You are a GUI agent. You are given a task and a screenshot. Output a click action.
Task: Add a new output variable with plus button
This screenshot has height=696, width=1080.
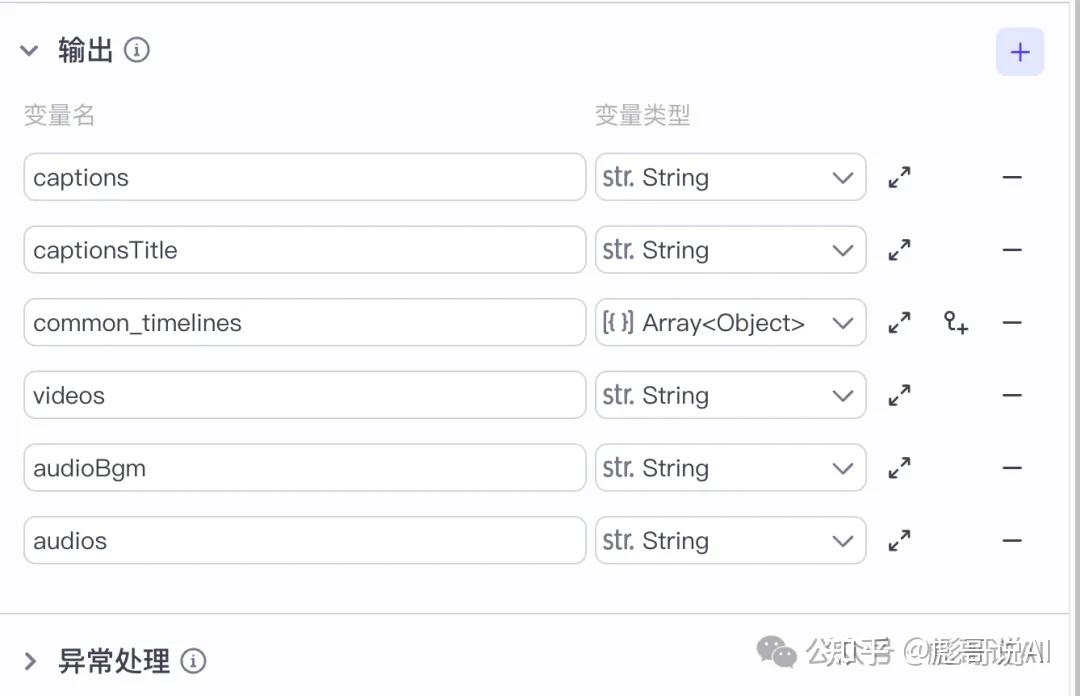tap(1019, 52)
